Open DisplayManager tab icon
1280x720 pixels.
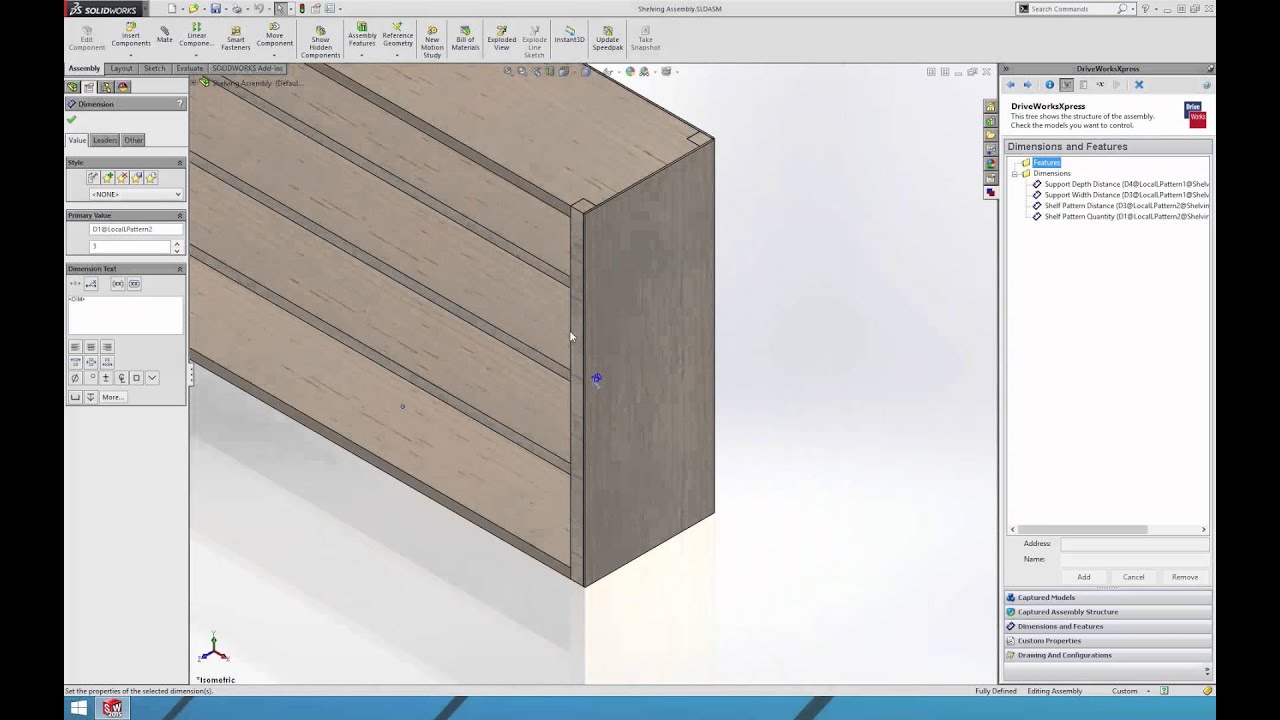[123, 87]
